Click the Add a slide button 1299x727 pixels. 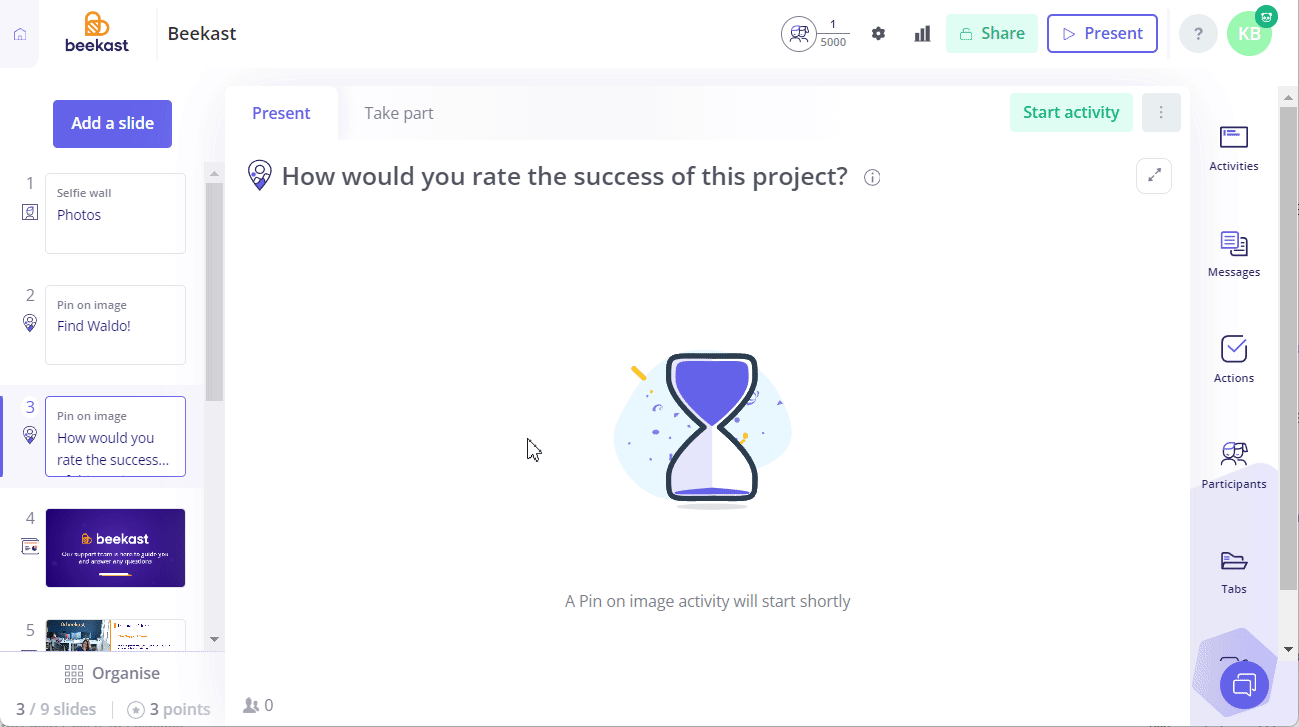coord(112,124)
